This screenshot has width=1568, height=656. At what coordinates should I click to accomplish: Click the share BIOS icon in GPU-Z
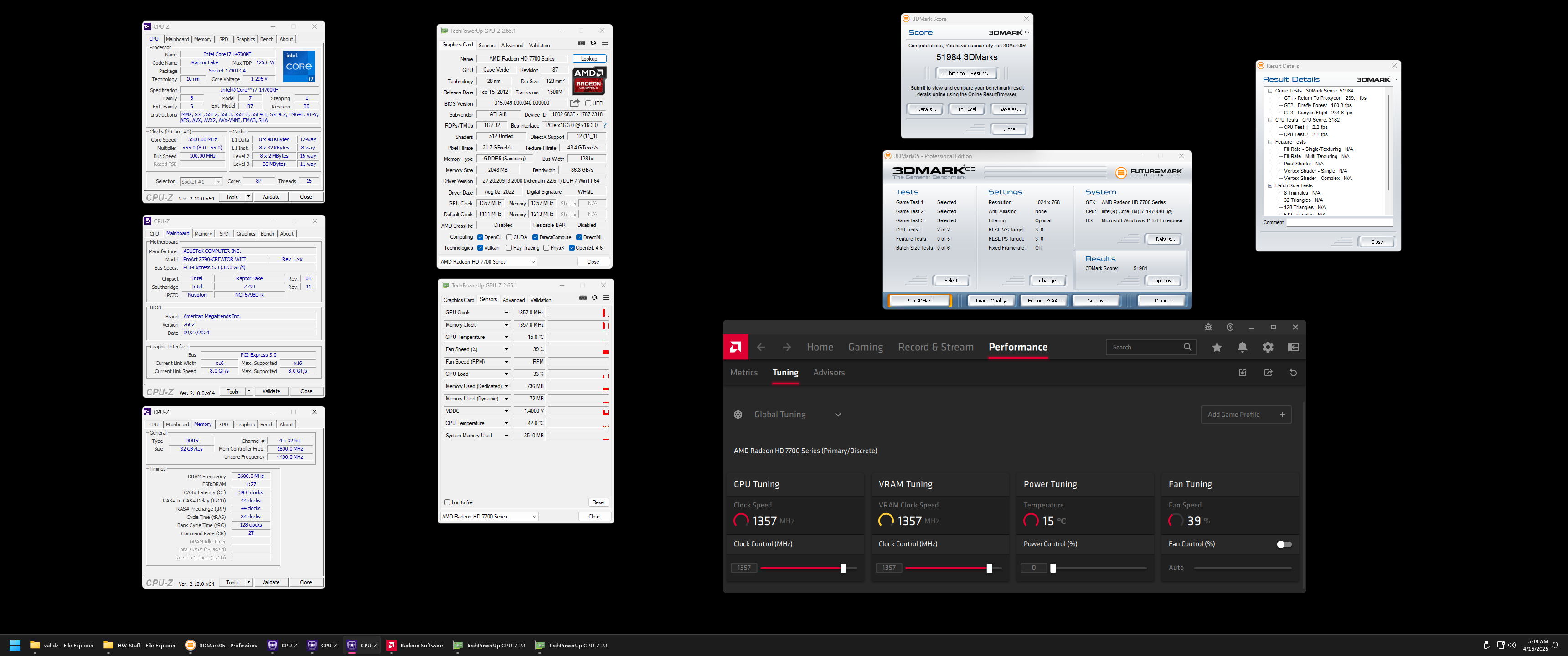[x=575, y=103]
